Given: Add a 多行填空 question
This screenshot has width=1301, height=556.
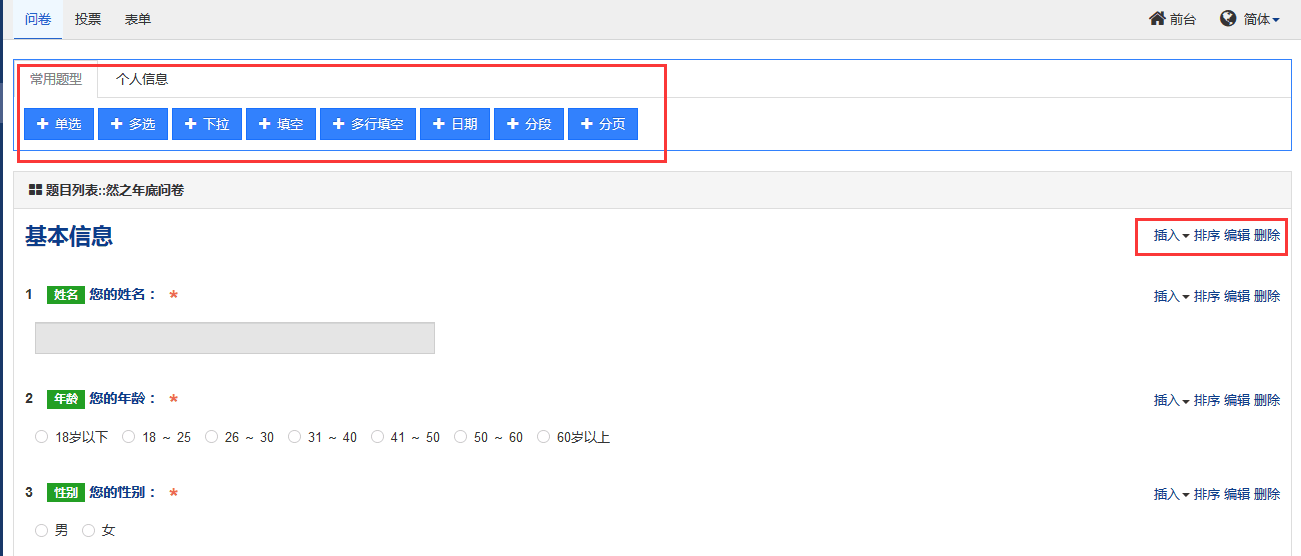Looking at the screenshot, I should click(368, 124).
